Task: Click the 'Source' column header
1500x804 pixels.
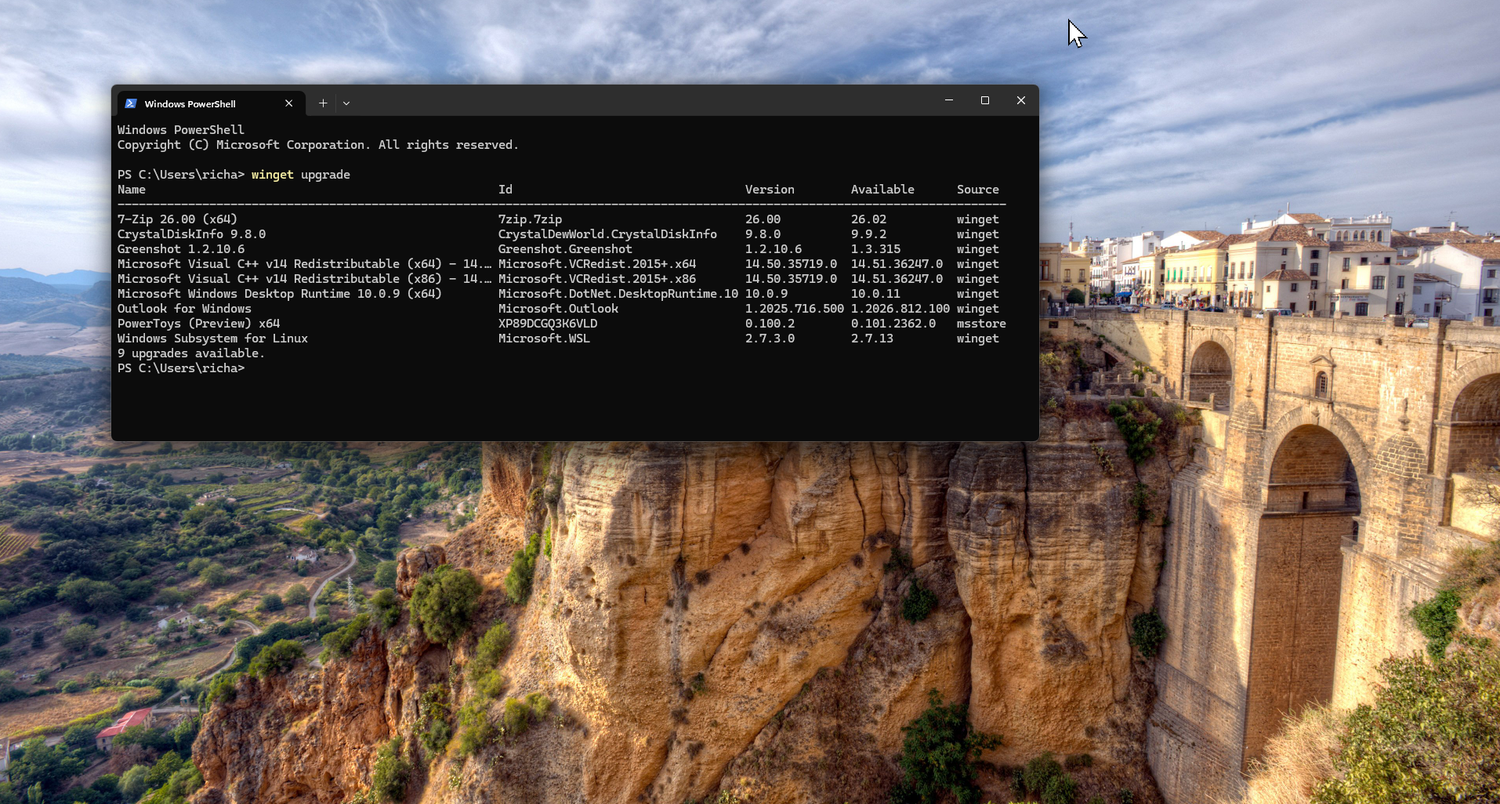Action: point(978,190)
